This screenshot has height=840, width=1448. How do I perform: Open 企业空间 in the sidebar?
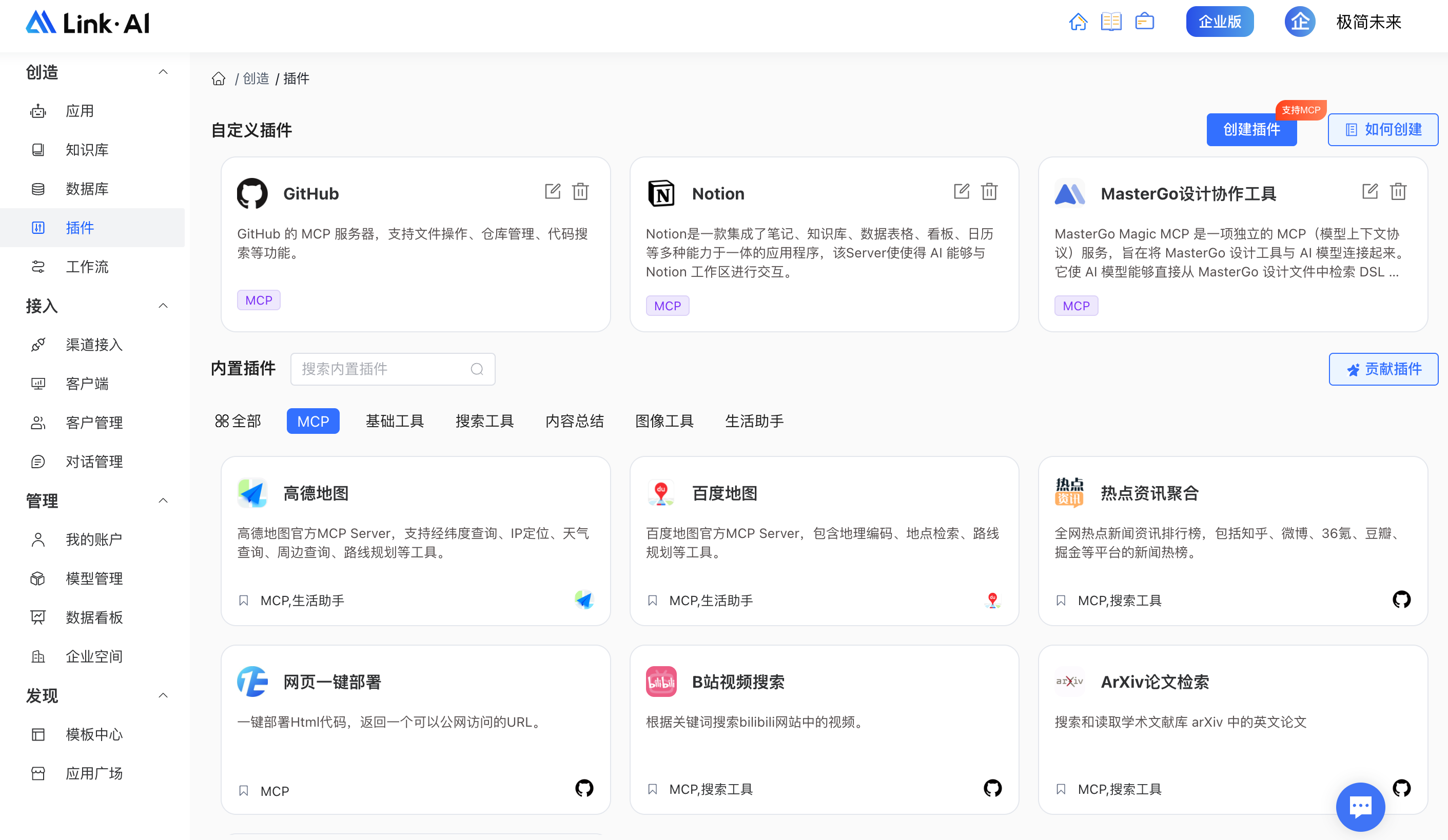[x=92, y=657]
